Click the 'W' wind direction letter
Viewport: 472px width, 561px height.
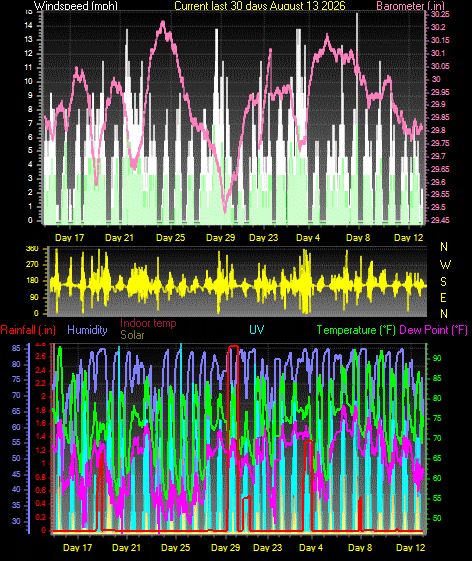[445, 265]
